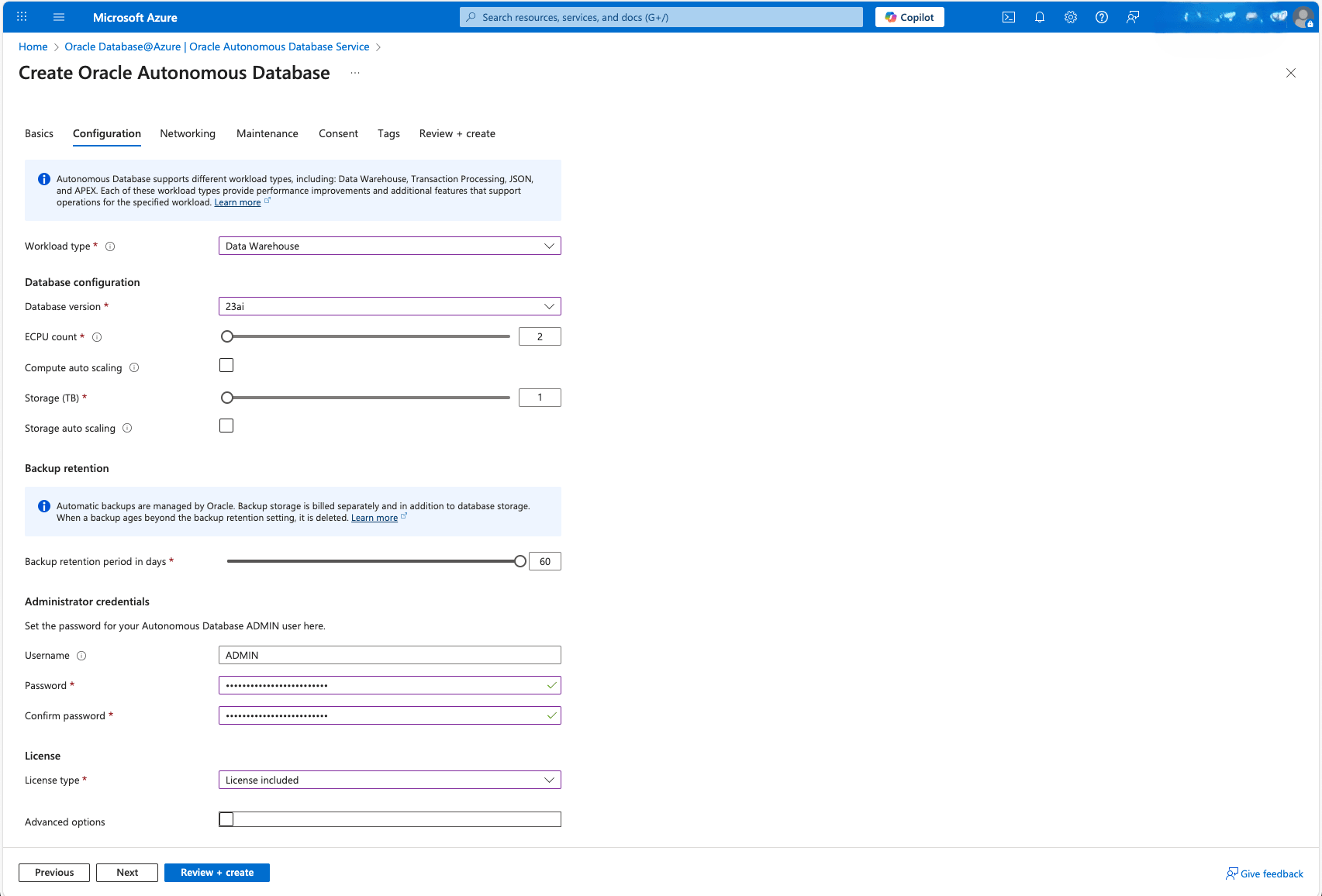Enable Compute auto scaling
This screenshot has width=1322, height=896.
[x=226, y=364]
